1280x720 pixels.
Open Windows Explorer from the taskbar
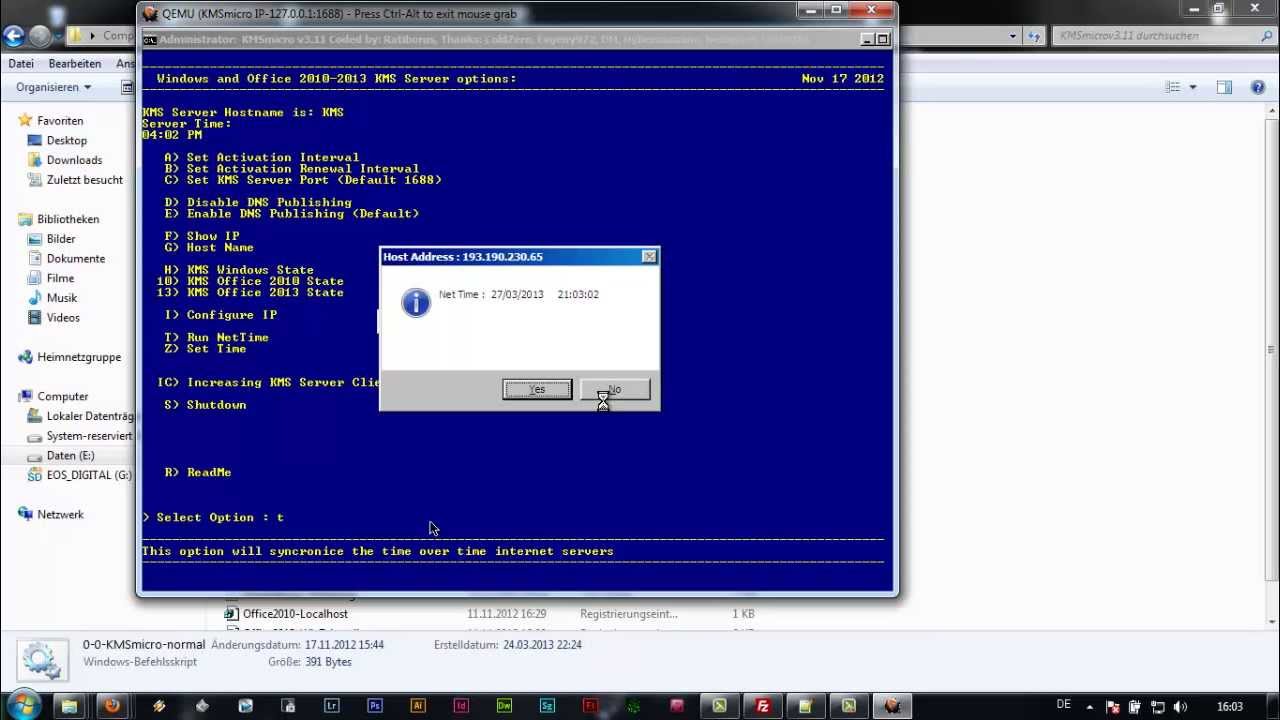click(x=69, y=706)
